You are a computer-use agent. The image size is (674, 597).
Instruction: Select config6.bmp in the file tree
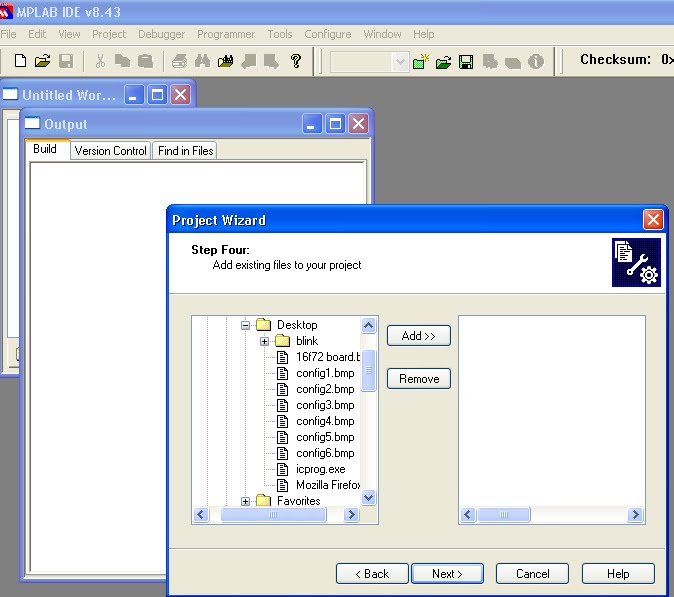pos(325,453)
